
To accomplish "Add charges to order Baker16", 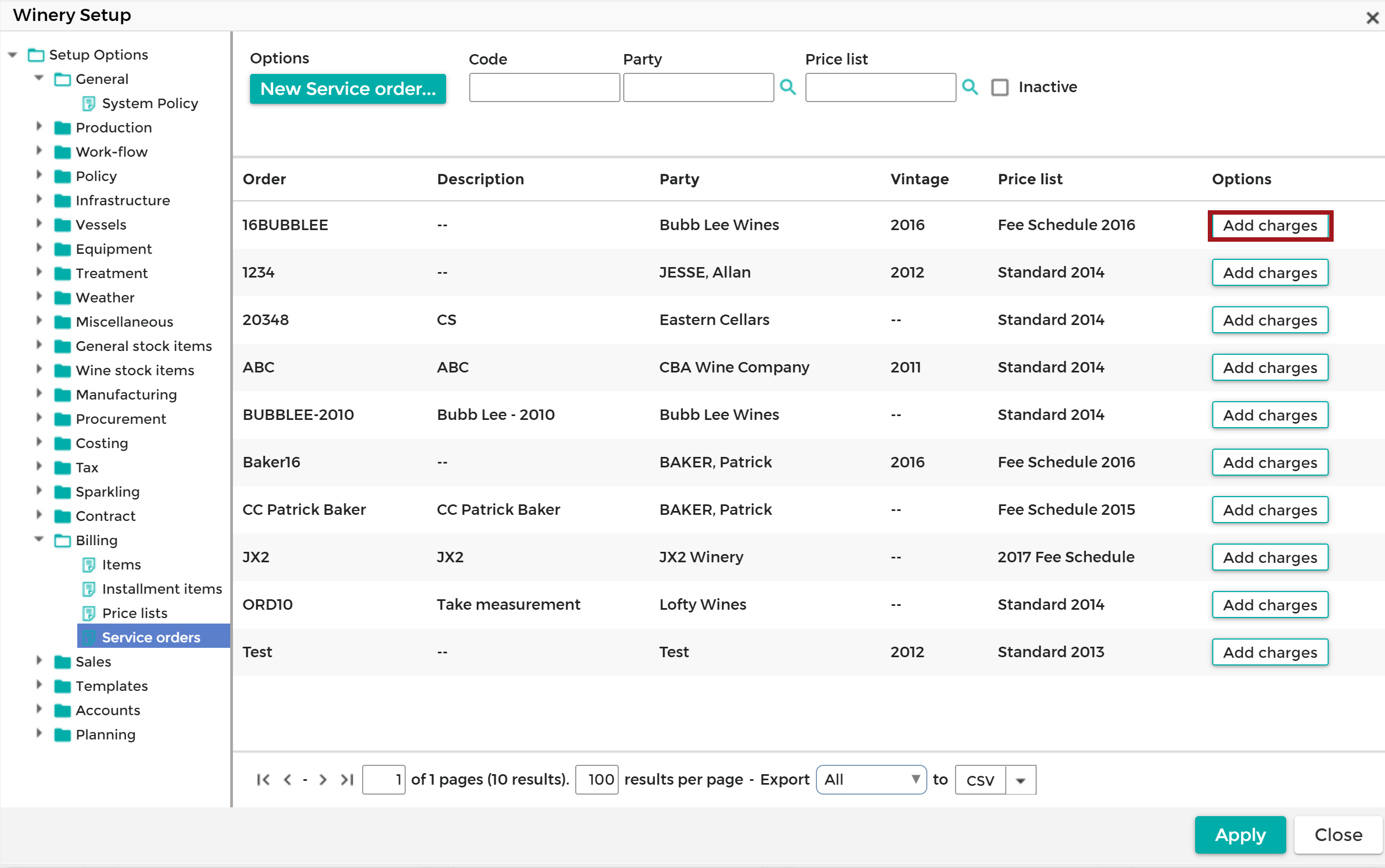I will tap(1270, 463).
